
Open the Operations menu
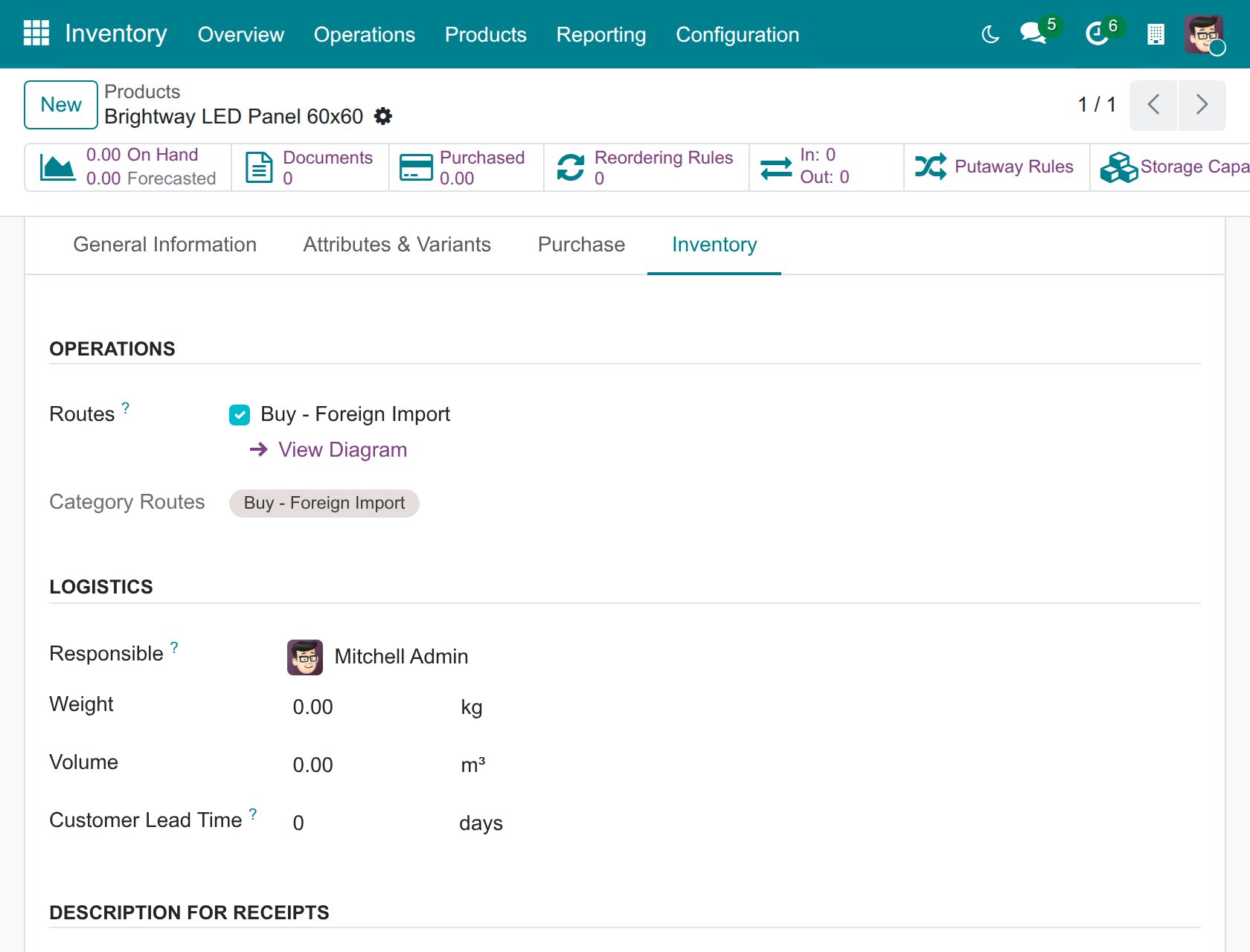(365, 34)
